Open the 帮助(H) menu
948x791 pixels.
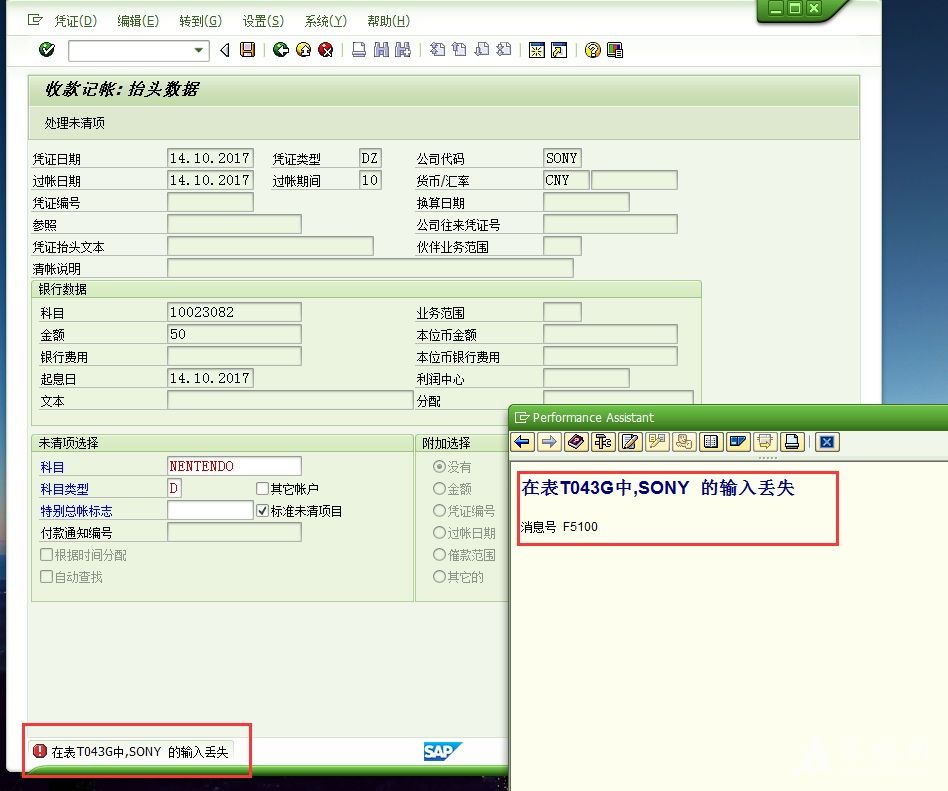(x=389, y=21)
